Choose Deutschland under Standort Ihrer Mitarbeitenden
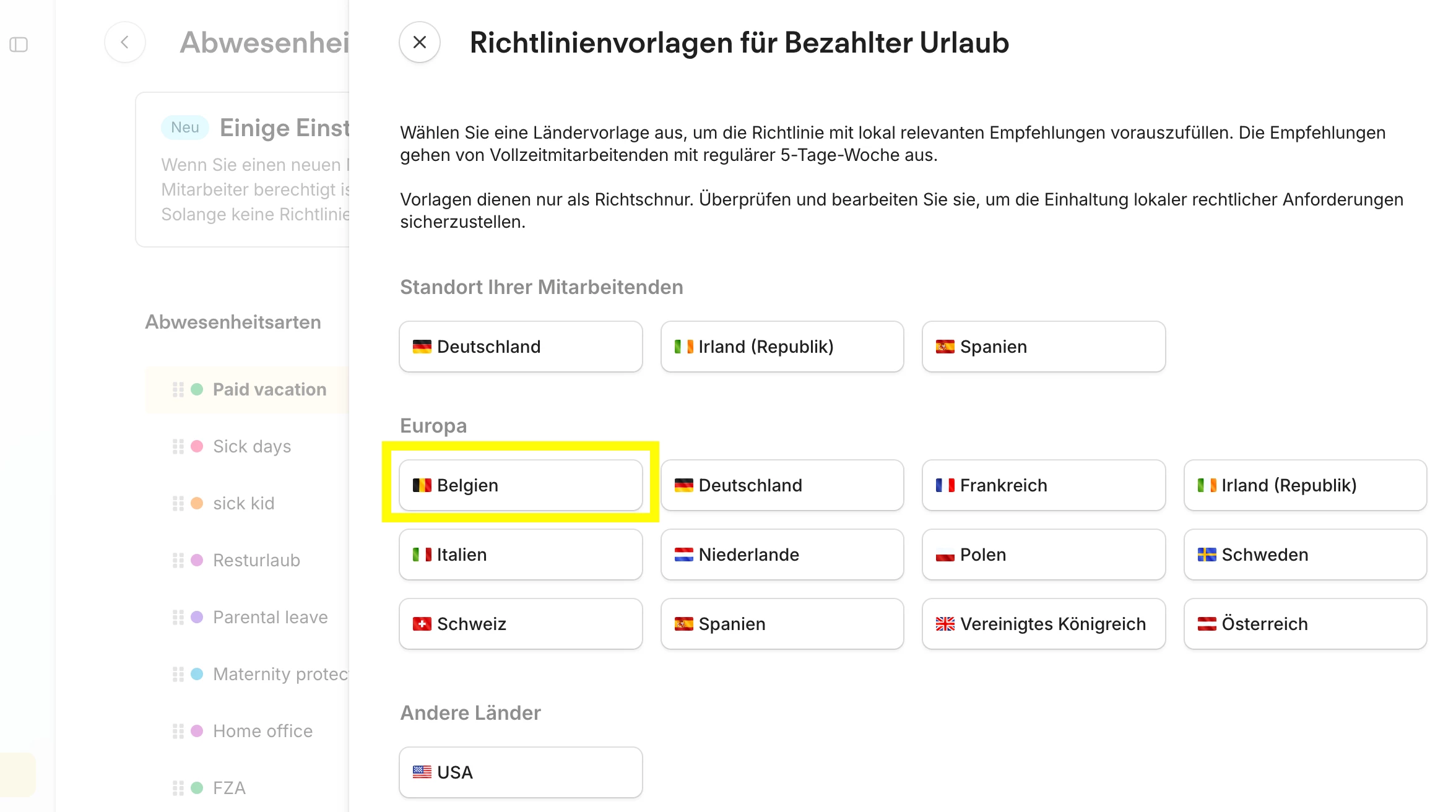This screenshot has width=1456, height=812. [520, 347]
